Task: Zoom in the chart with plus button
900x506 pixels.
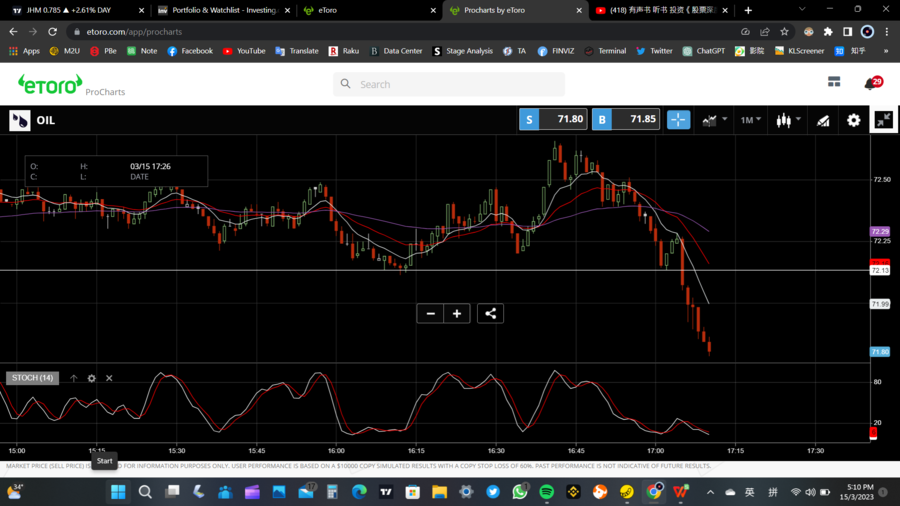Action: [x=457, y=314]
